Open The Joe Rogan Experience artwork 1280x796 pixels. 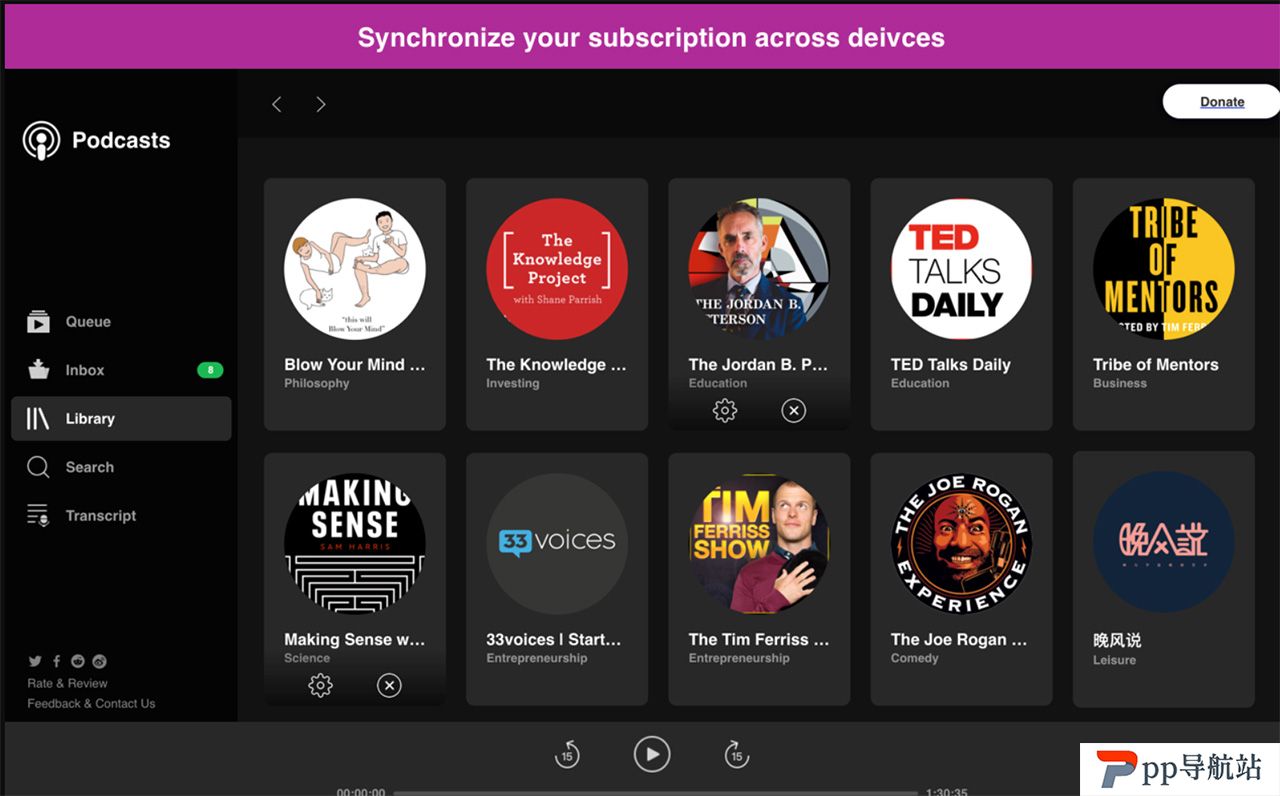tap(961, 543)
